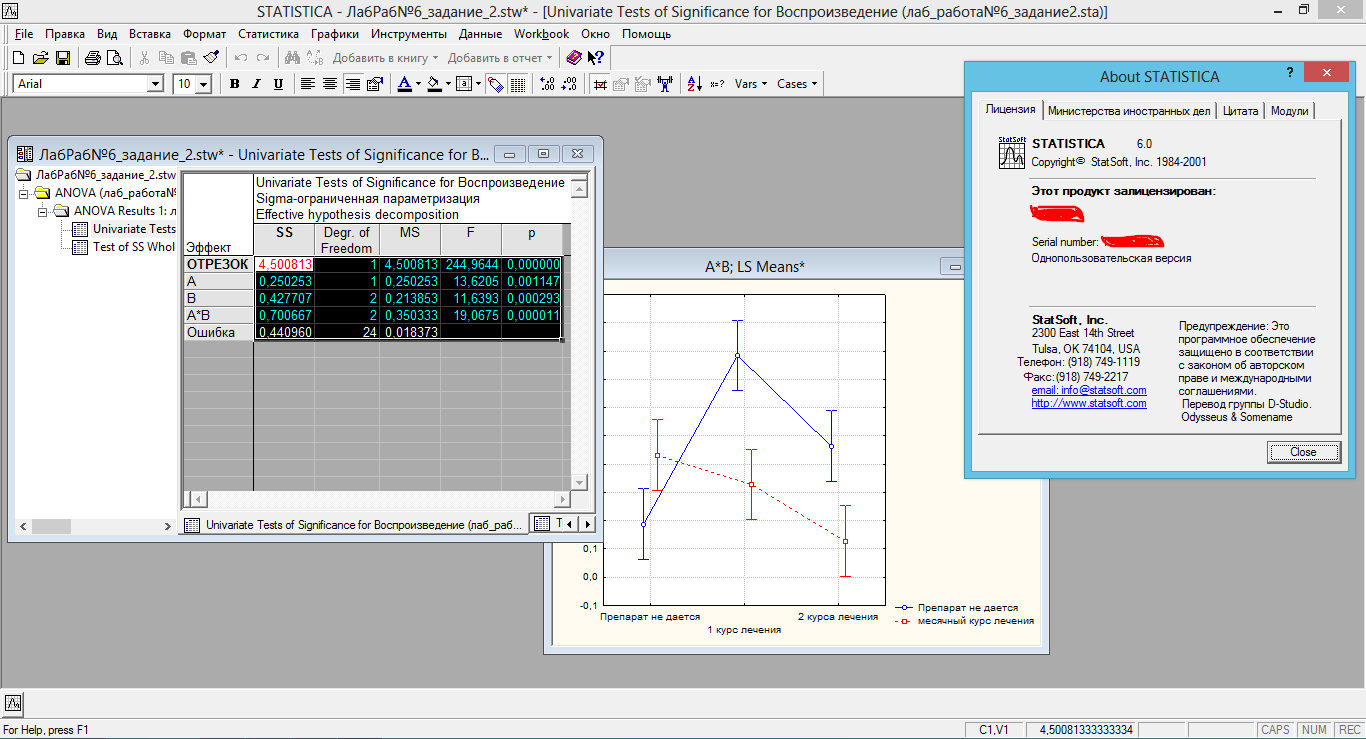Switch to the Модули tab in About dialog
This screenshot has width=1366, height=739.
[1290, 111]
